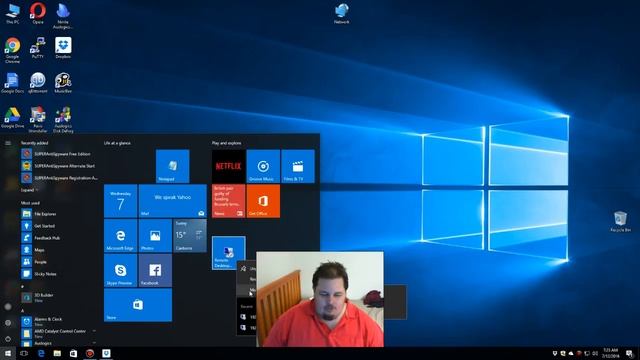Open Dropbox desktop shortcut
Image resolution: width=640 pixels, height=360 pixels.
63,48
